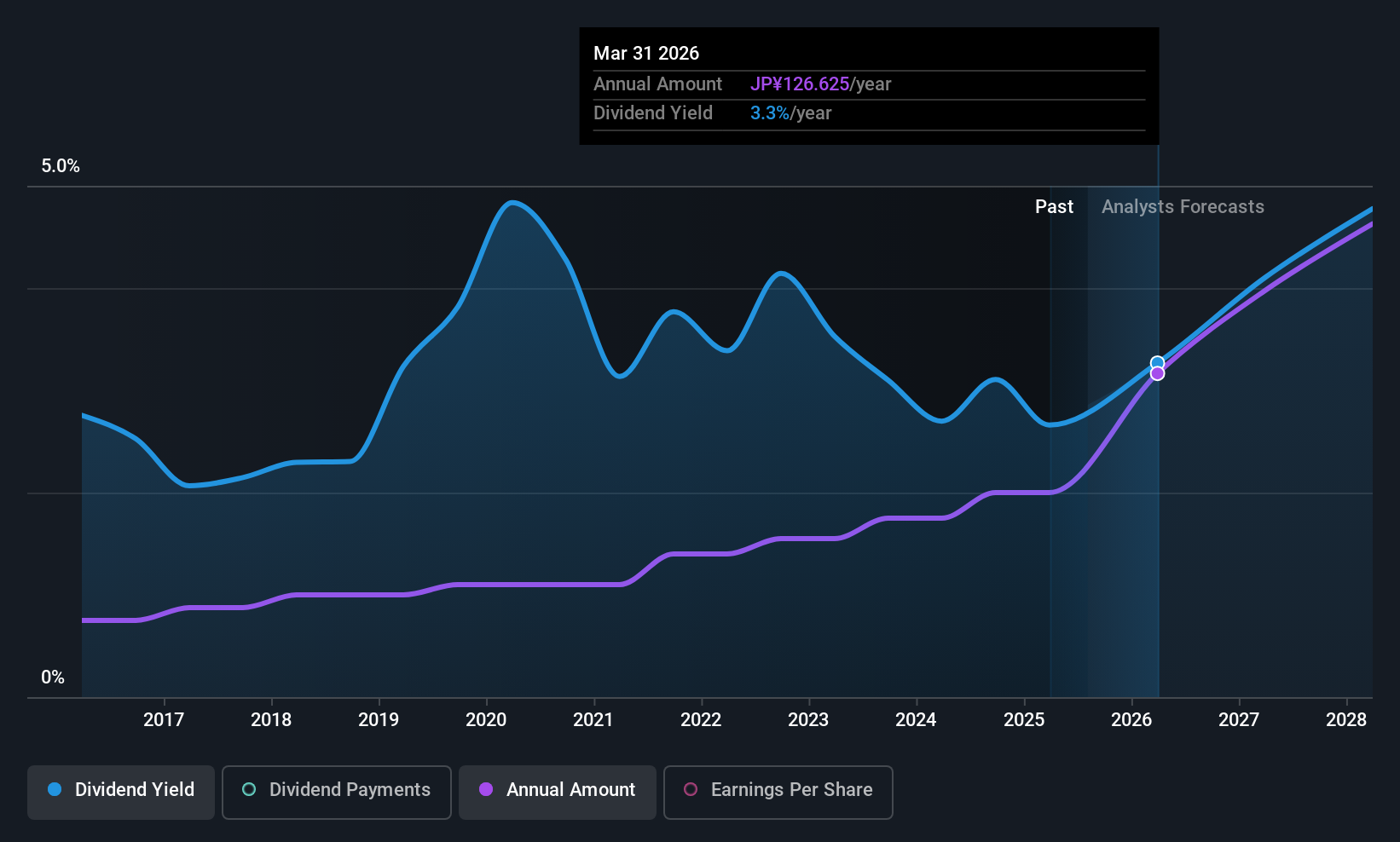Viewport: 1400px width, 842px height.
Task: Click the 2025 x-axis label
Action: [x=1024, y=720]
